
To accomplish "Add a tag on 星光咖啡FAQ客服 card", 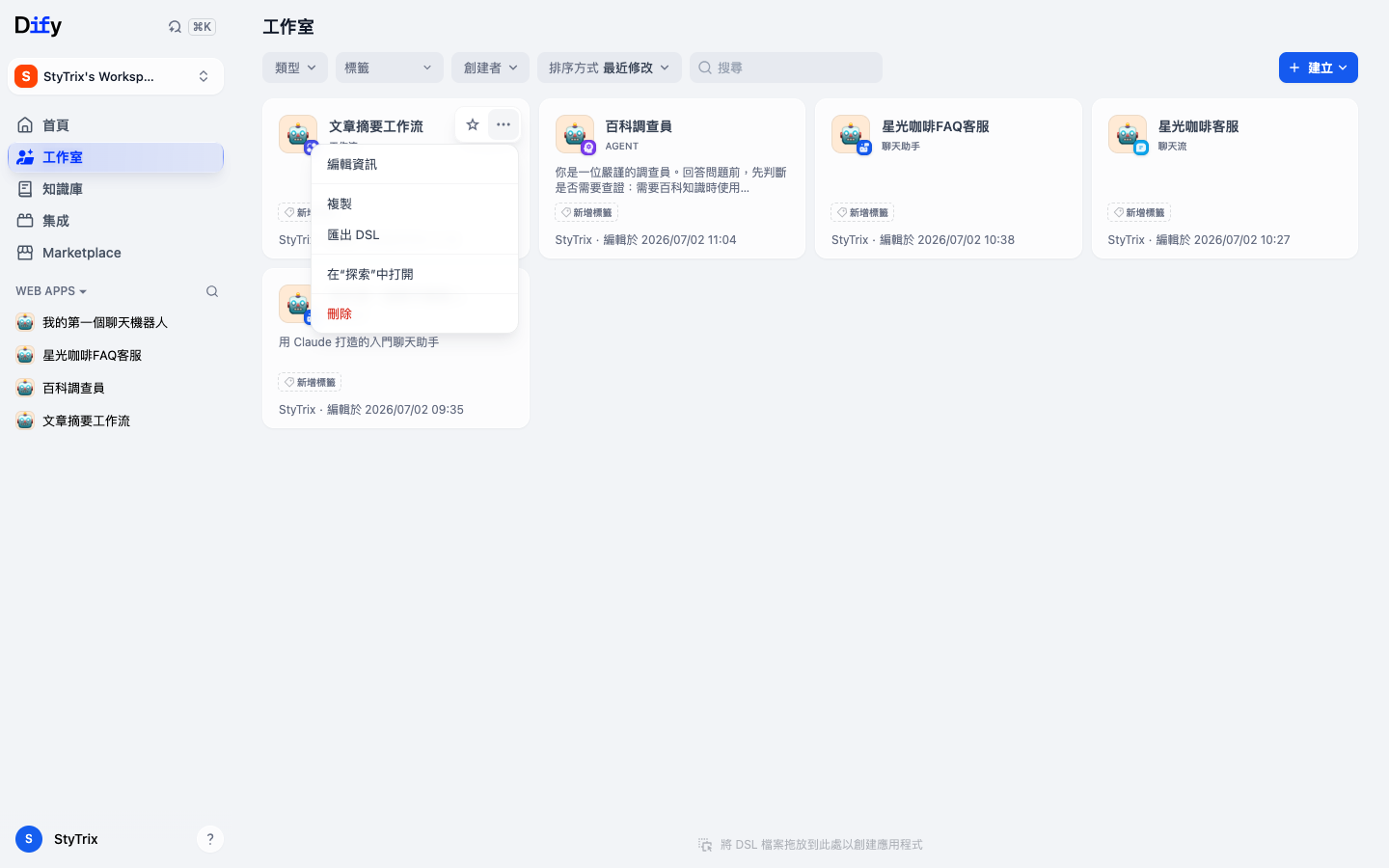I will [x=862, y=213].
